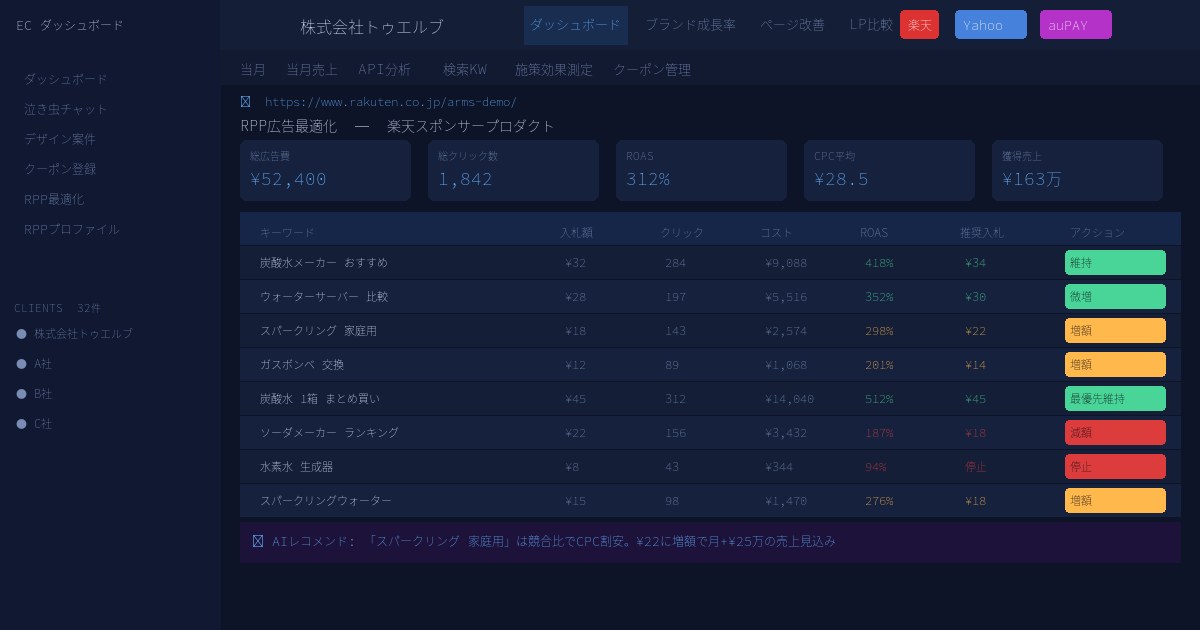Click 停止 action button for 水素水 生成器

[1115, 467]
